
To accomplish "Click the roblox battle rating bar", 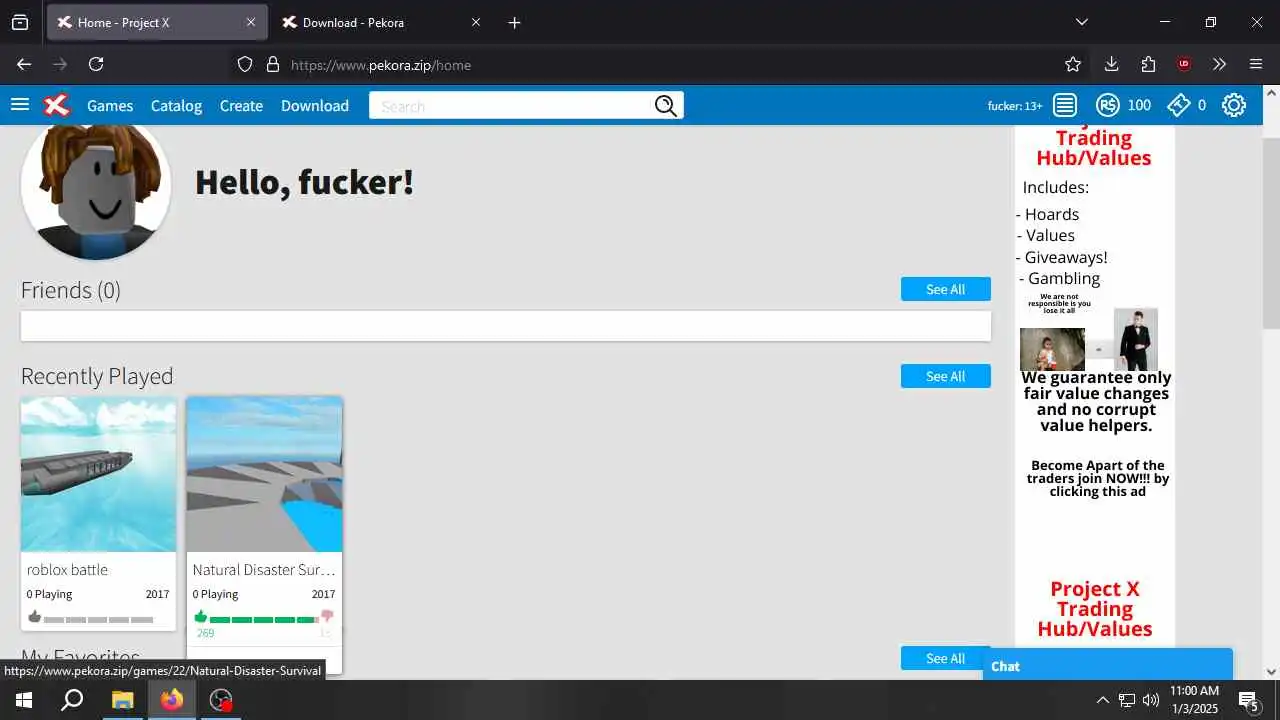I will [x=98, y=620].
